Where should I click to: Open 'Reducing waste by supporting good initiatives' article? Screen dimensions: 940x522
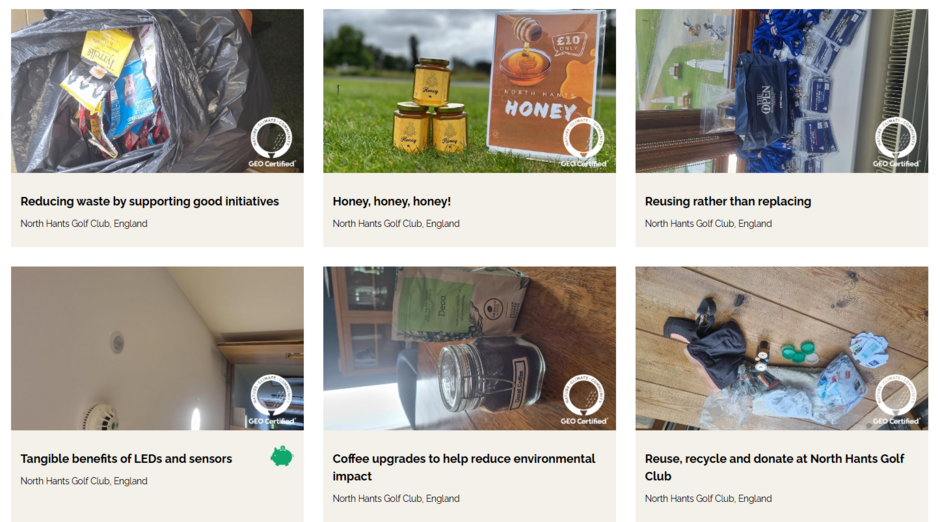click(150, 201)
